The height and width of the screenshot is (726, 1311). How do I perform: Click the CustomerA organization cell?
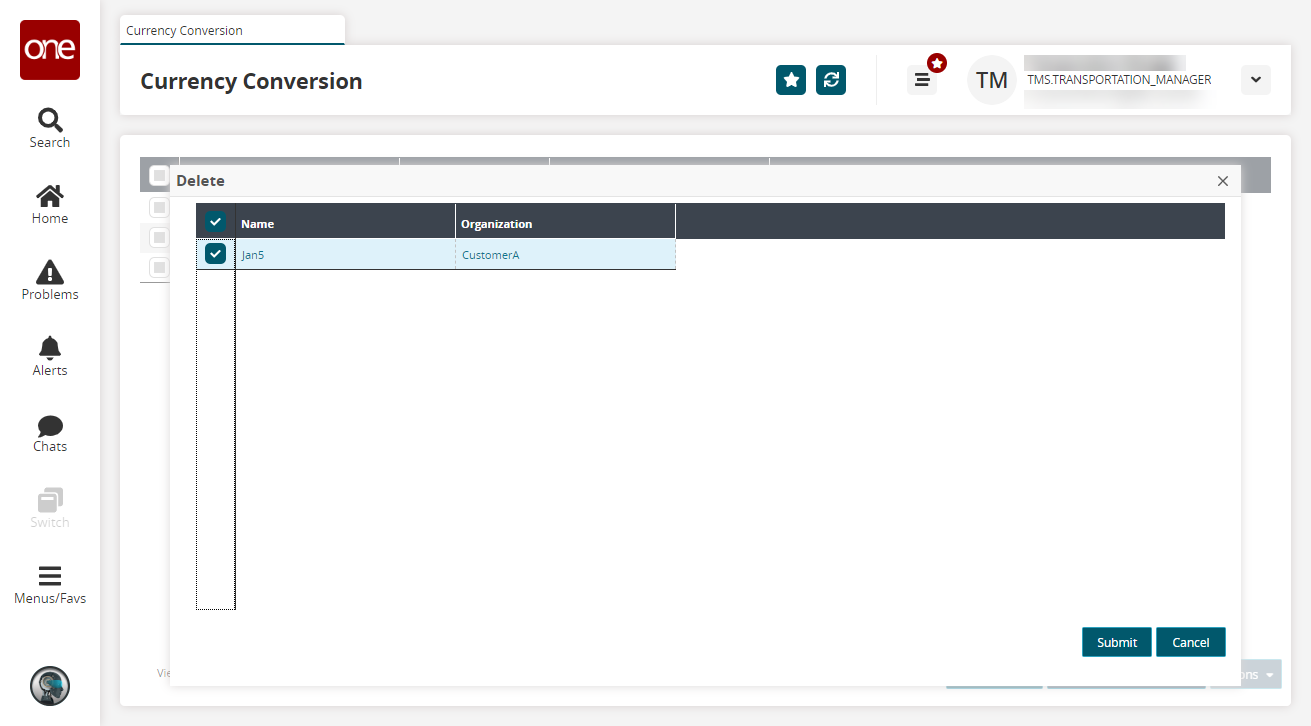coord(566,255)
